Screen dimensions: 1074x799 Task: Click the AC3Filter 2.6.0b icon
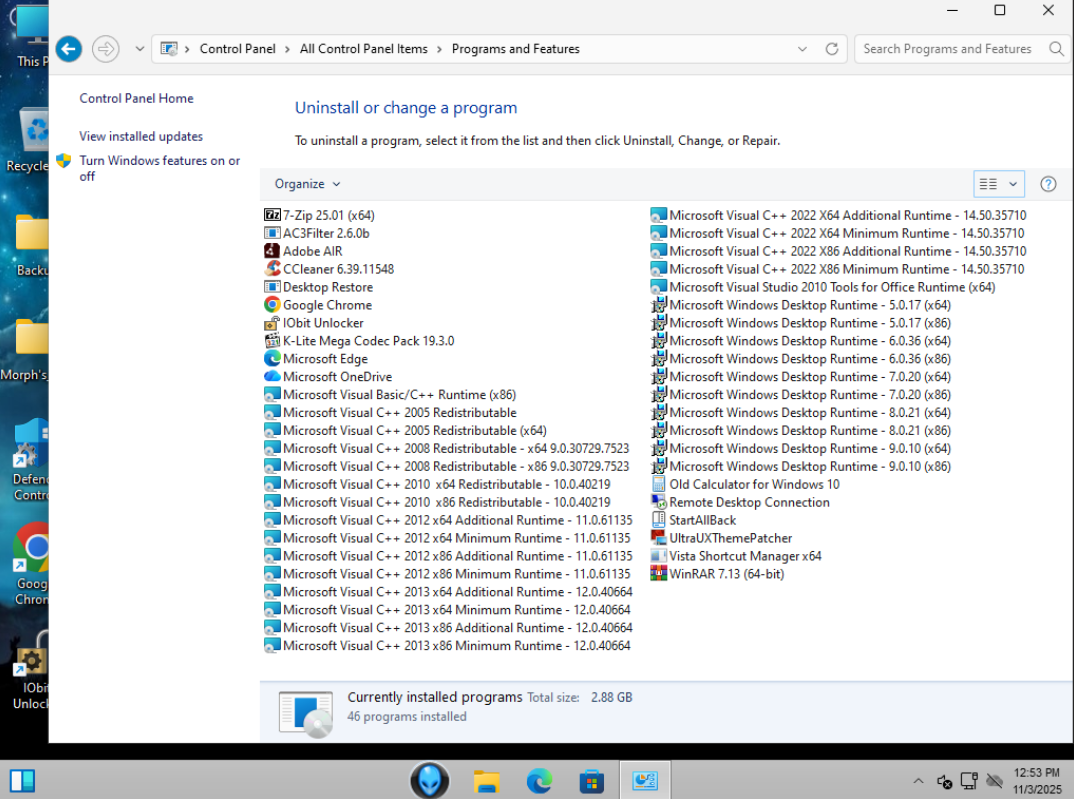(x=272, y=233)
